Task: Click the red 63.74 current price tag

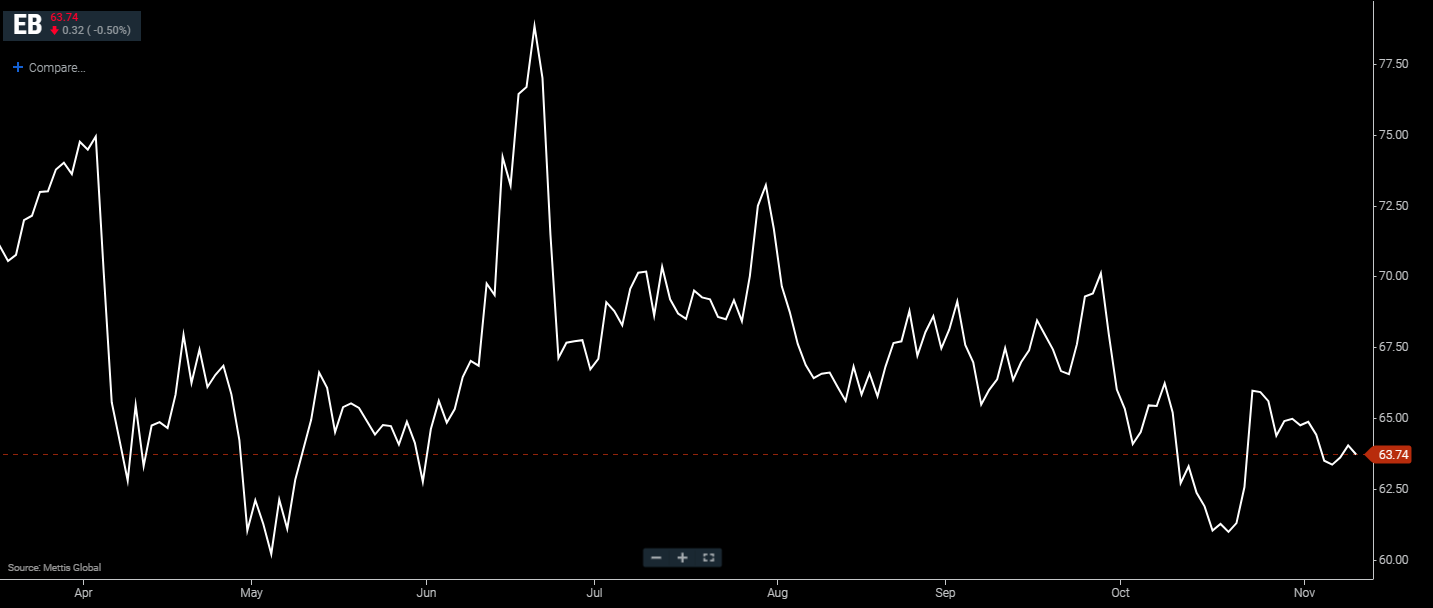Action: click(x=1392, y=455)
